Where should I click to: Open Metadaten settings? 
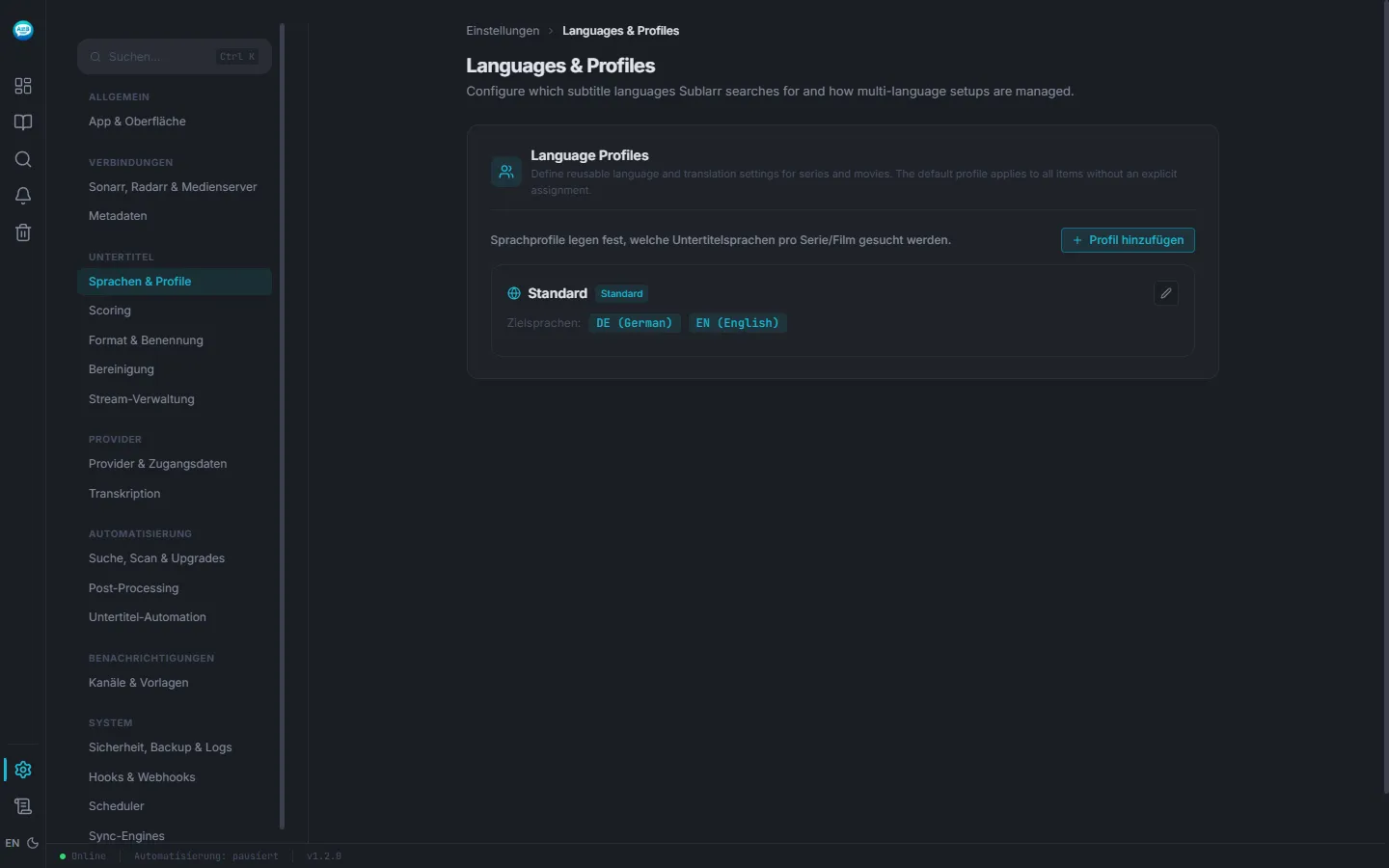pos(175,216)
